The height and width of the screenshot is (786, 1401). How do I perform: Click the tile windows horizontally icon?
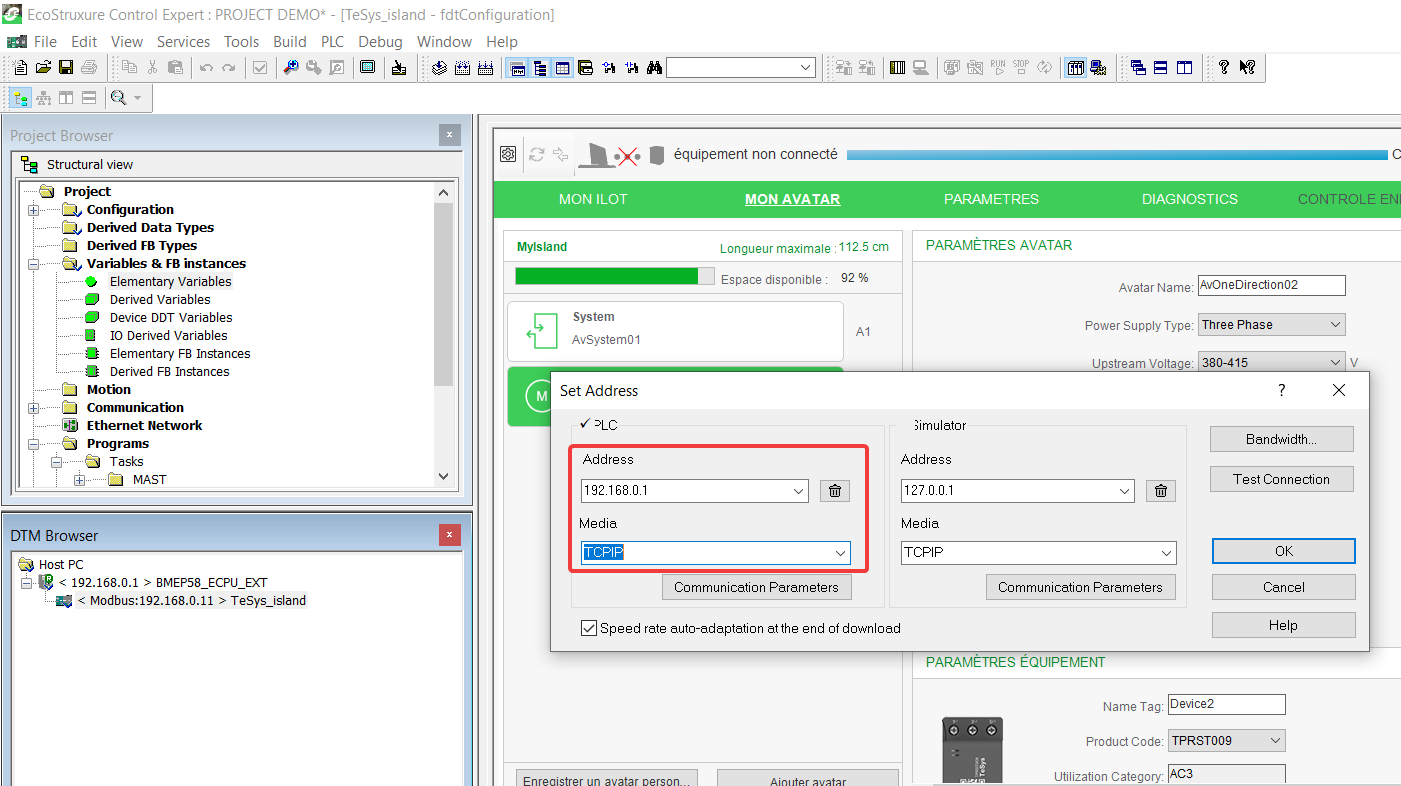pyautogui.click(x=1161, y=68)
